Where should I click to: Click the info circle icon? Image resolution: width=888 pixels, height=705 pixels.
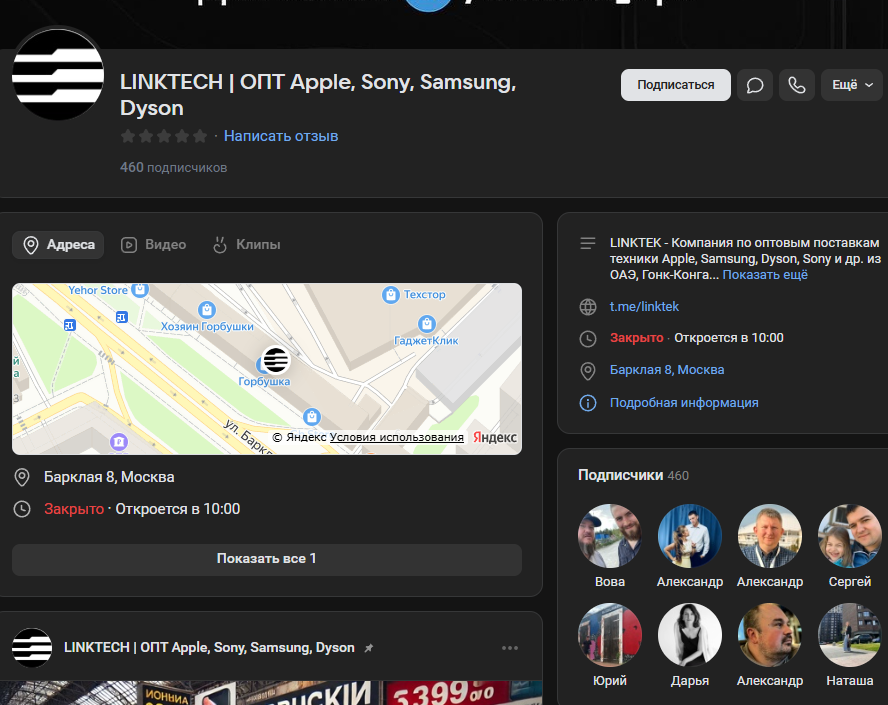588,403
